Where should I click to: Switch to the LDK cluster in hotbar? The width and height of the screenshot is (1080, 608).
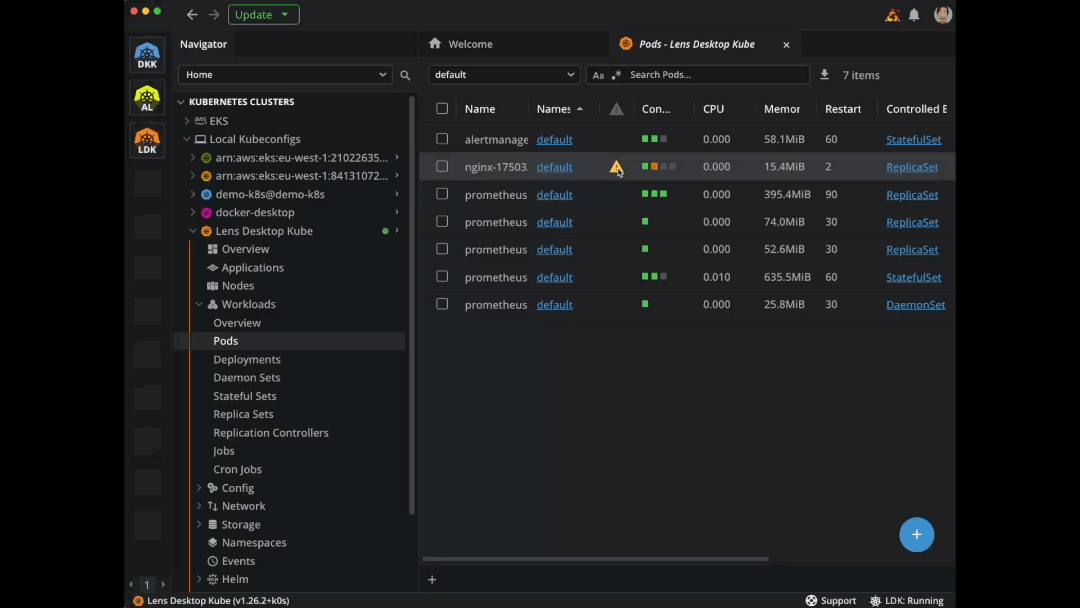pos(147,140)
